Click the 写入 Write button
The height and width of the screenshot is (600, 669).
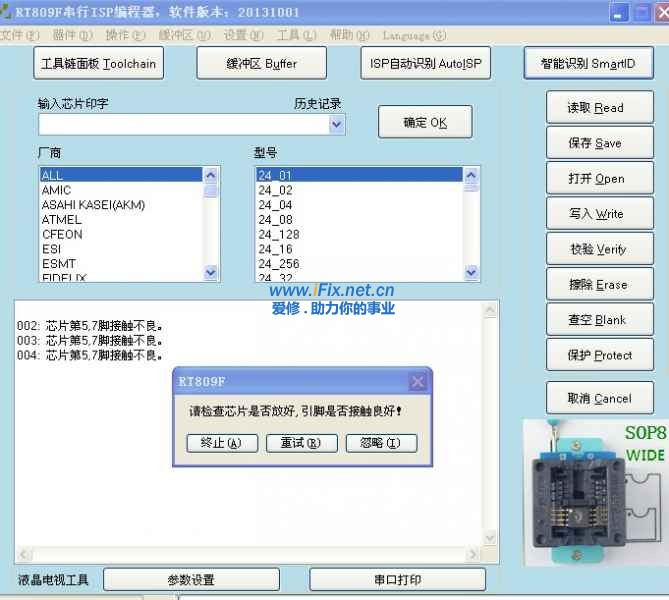click(600, 214)
